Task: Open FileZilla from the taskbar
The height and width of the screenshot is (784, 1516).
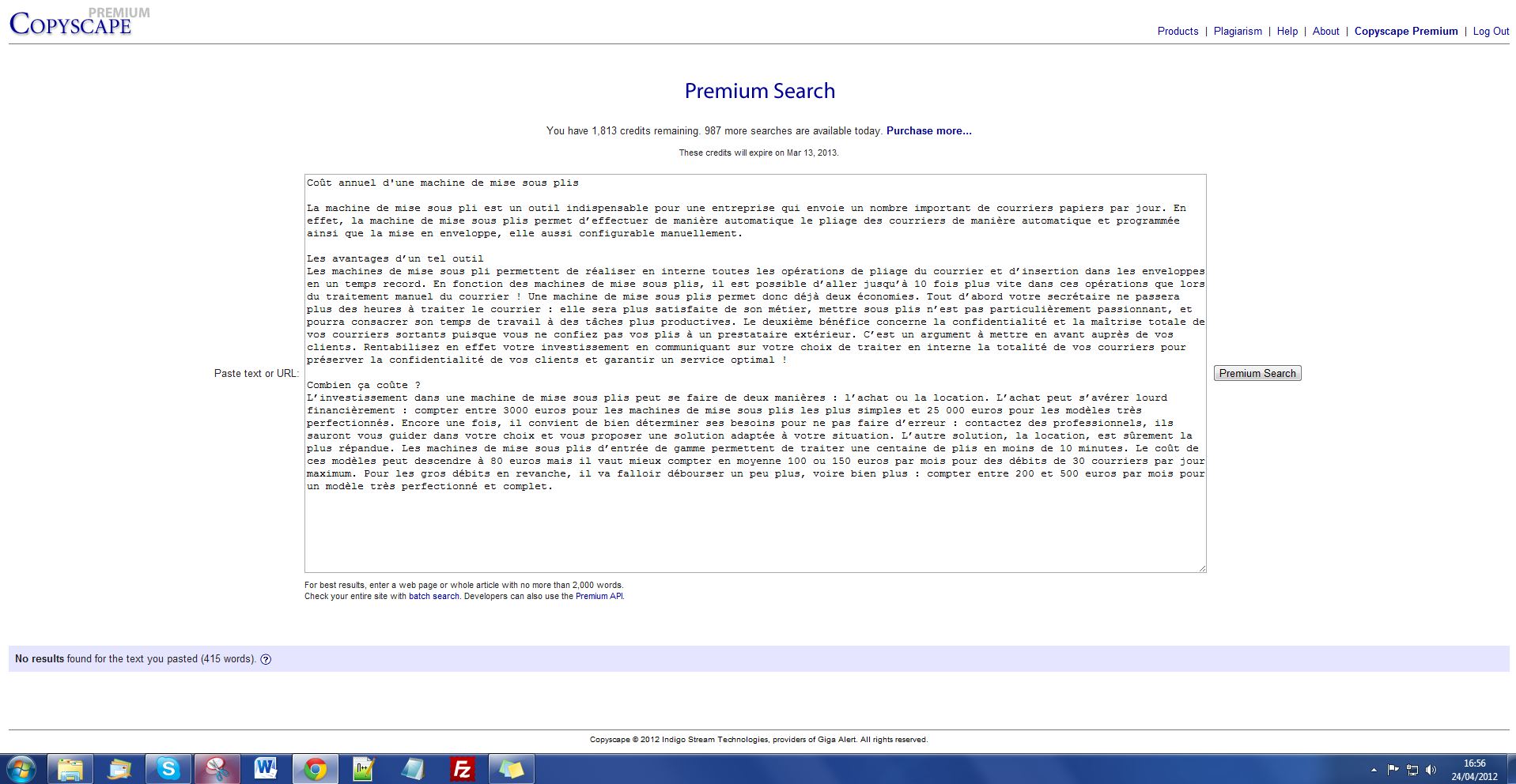Action: click(462, 769)
